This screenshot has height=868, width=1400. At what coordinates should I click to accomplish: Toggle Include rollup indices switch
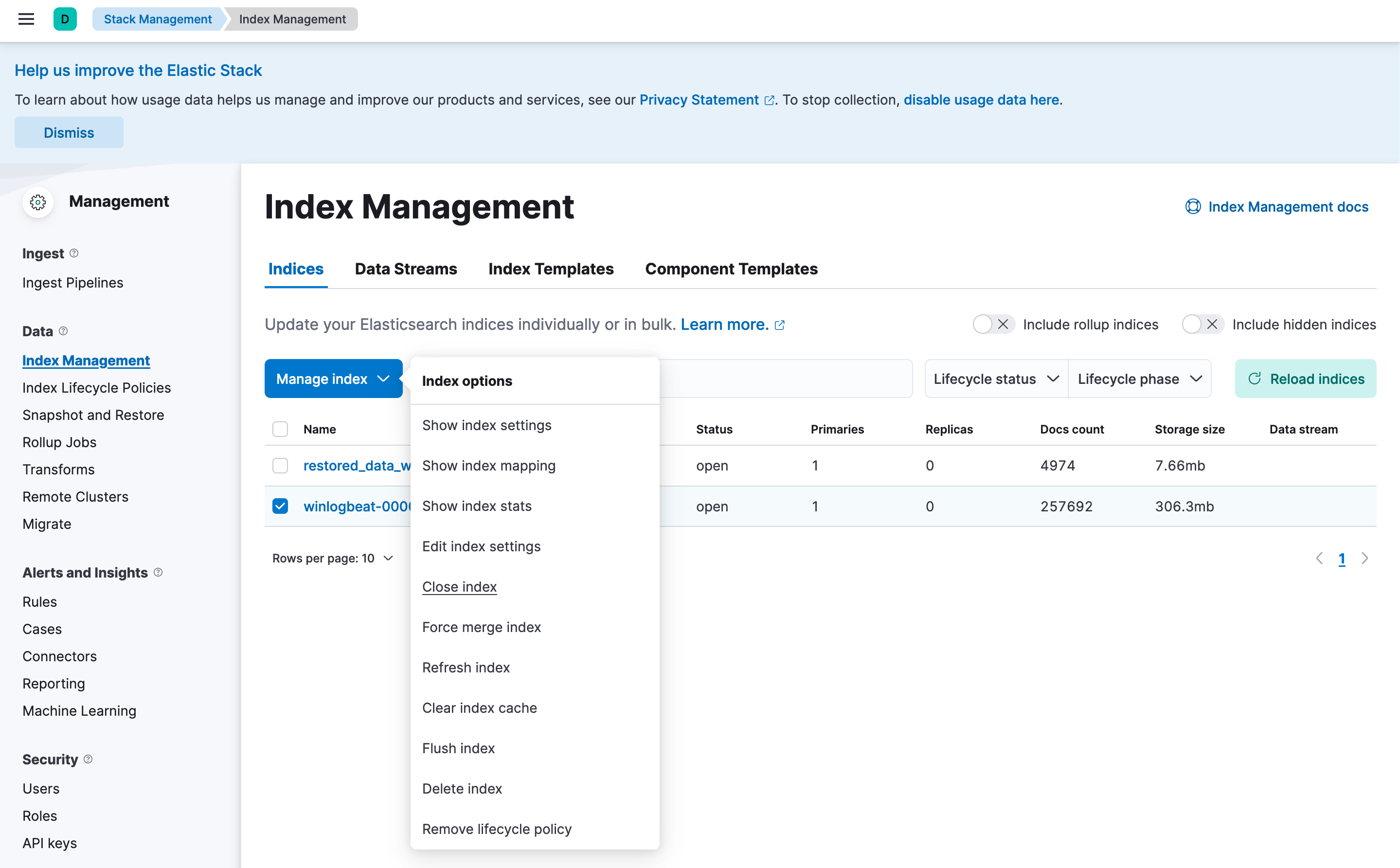(x=993, y=325)
